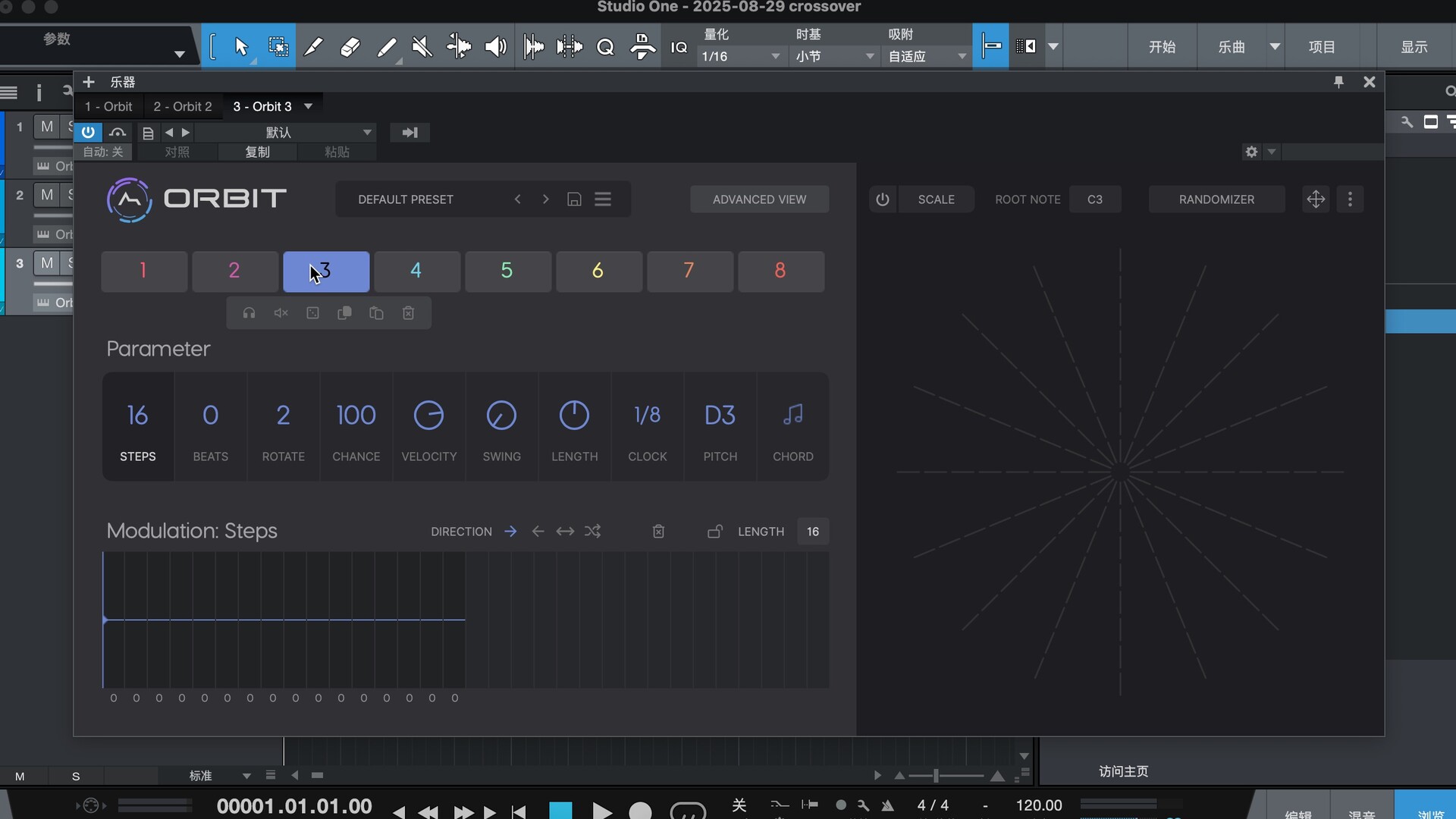Select the Listen speaker tool

(495, 47)
